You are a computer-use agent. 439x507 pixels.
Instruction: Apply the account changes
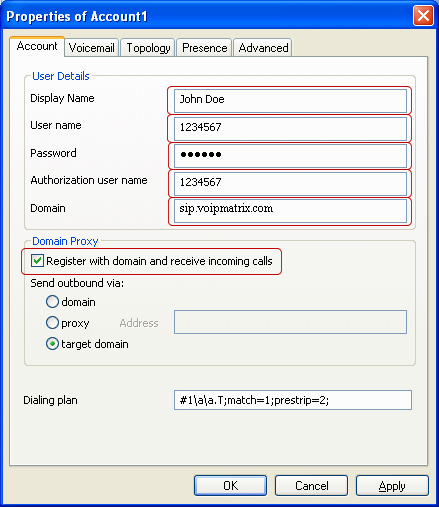(x=392, y=486)
